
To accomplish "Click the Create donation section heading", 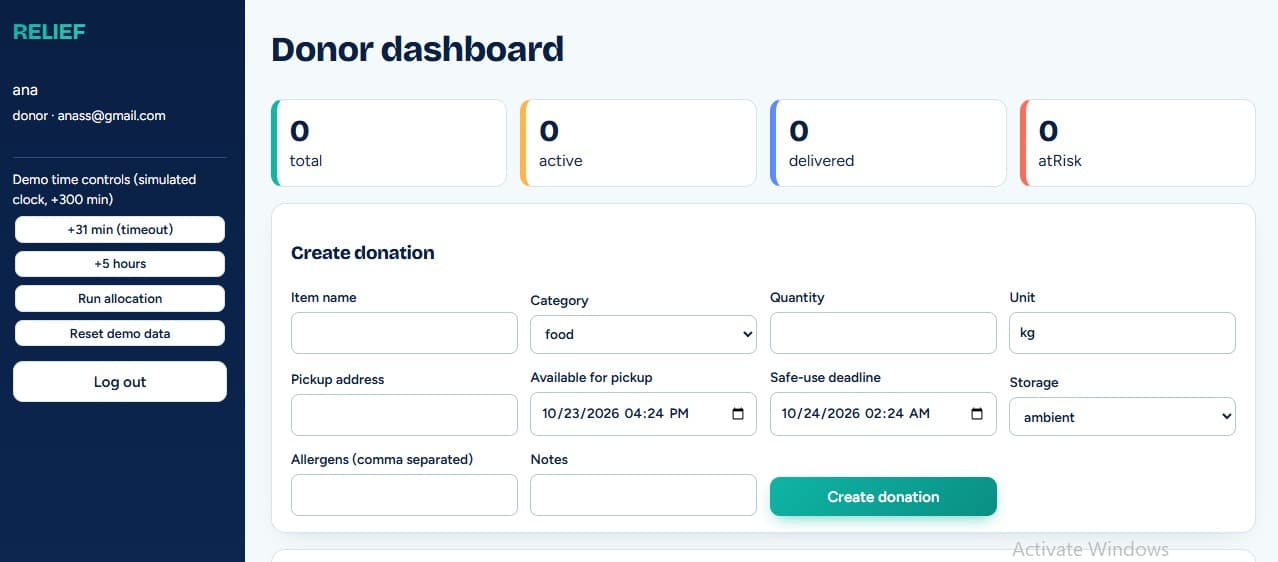I will (x=362, y=253).
